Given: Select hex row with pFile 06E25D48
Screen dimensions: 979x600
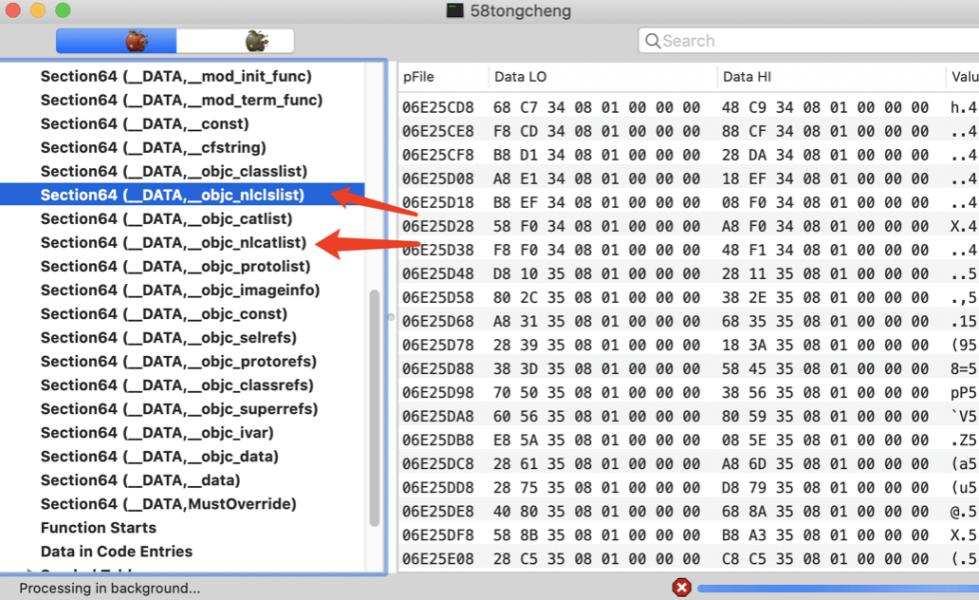Looking at the screenshot, I should coord(688,273).
